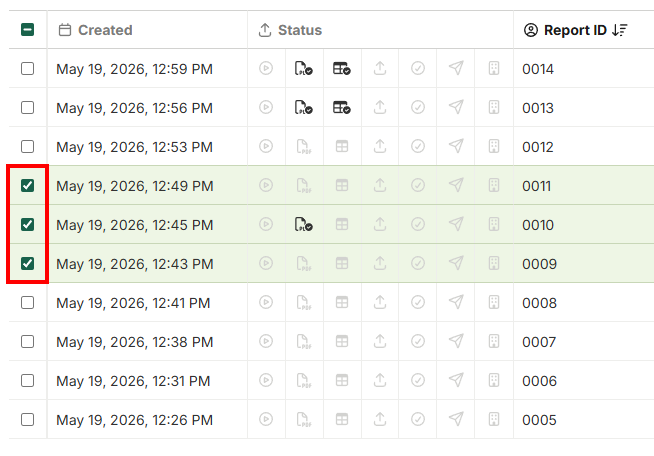Click the table icon for report 0006

tap(342, 380)
